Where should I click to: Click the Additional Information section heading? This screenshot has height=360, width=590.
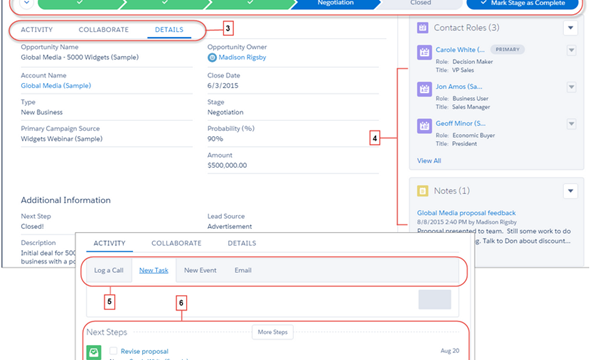65,200
